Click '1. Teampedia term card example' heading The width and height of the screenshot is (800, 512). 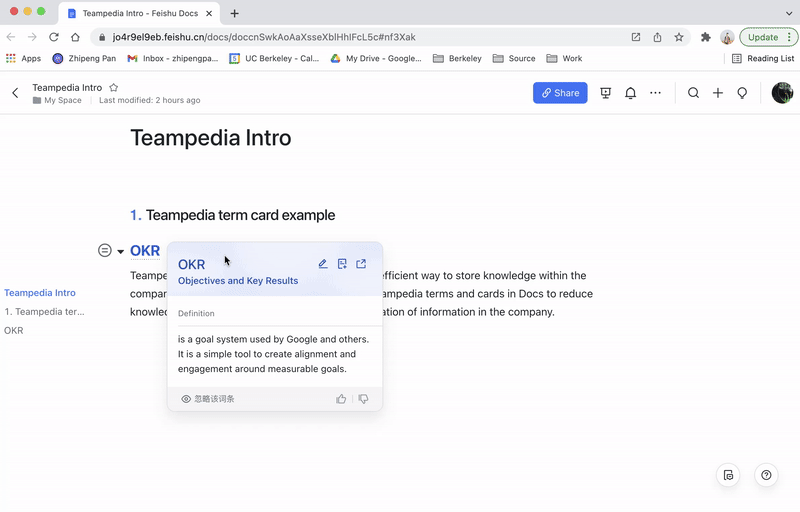(233, 215)
